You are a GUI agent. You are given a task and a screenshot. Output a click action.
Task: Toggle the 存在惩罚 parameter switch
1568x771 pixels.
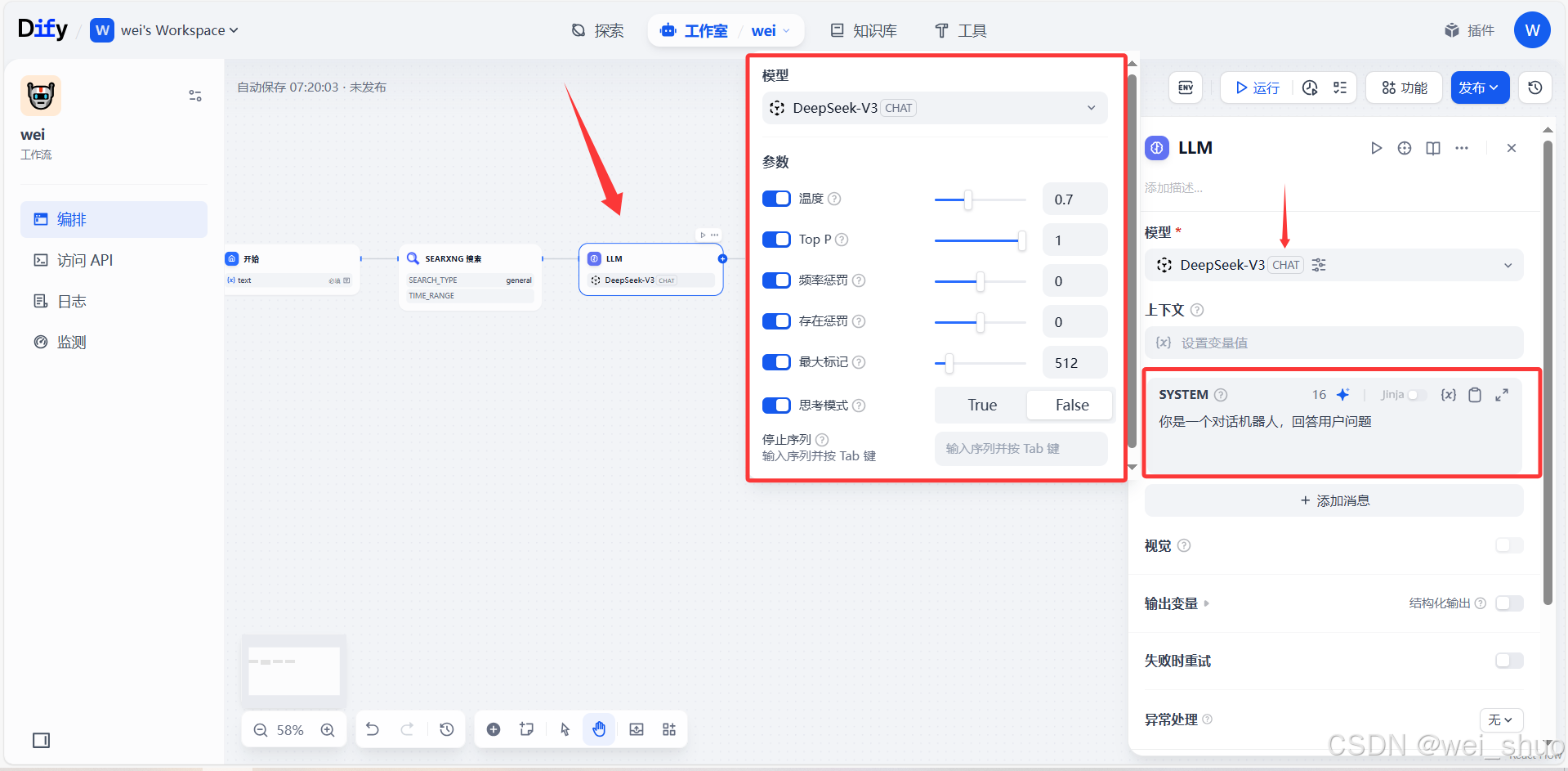776,321
